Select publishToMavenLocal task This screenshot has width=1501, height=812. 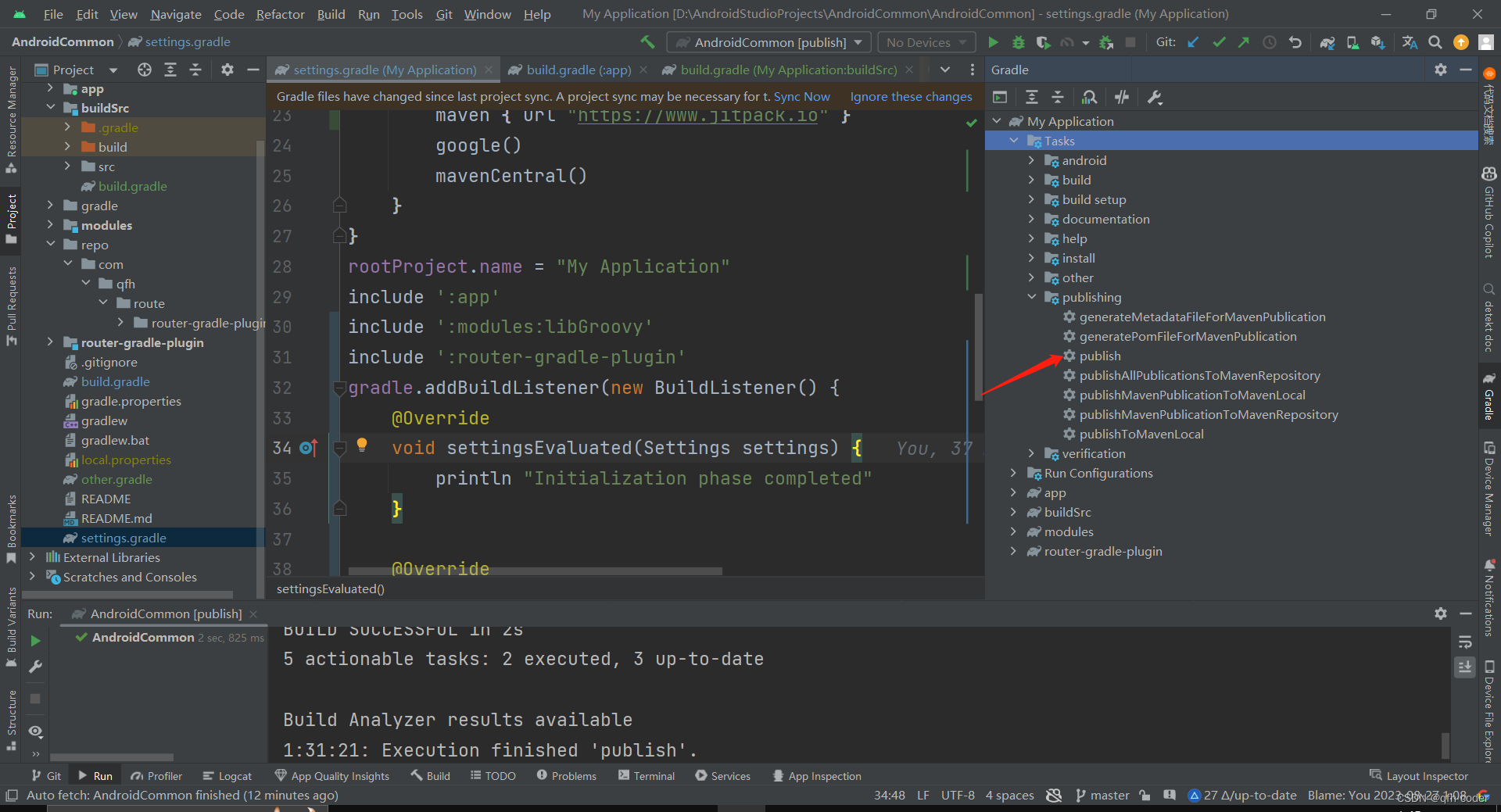coord(1141,434)
